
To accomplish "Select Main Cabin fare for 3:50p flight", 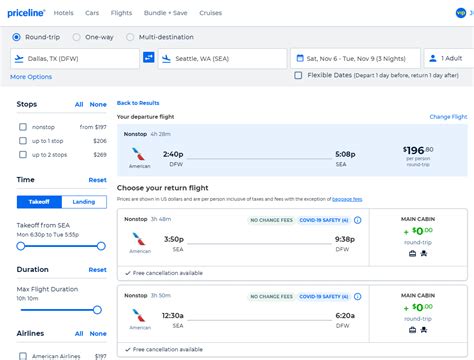I will [x=418, y=237].
